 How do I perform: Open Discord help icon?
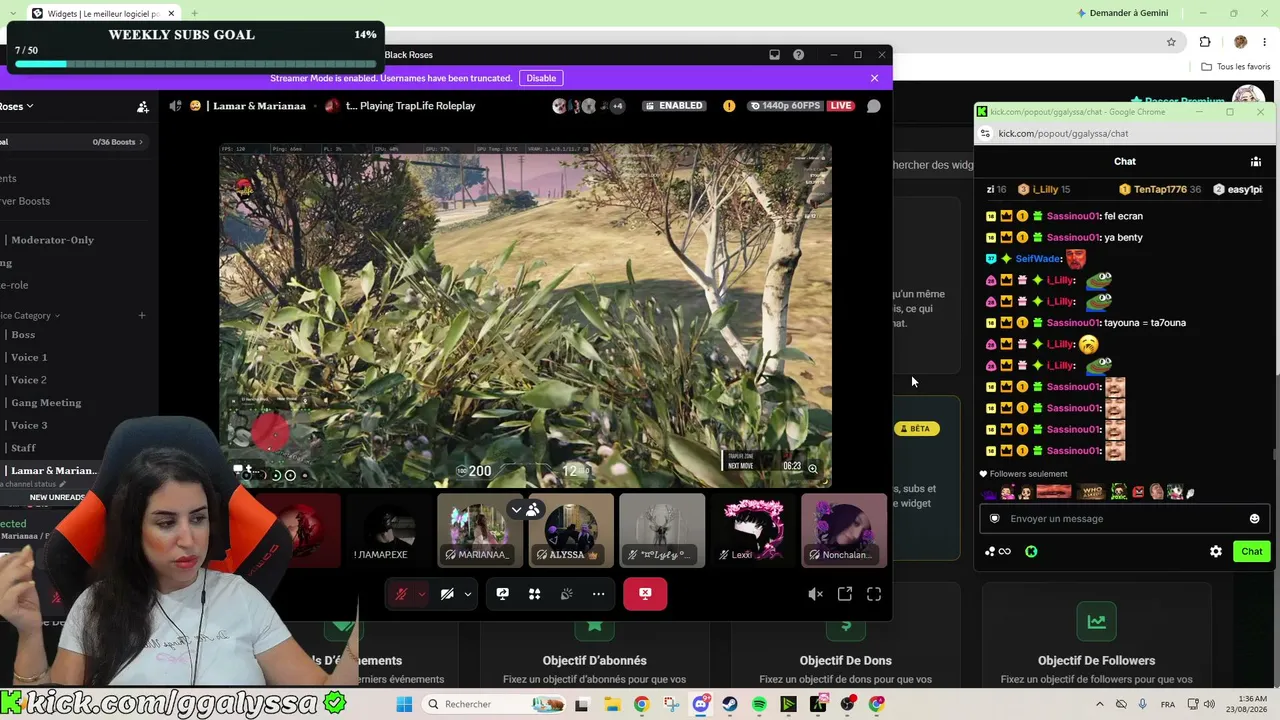point(798,55)
